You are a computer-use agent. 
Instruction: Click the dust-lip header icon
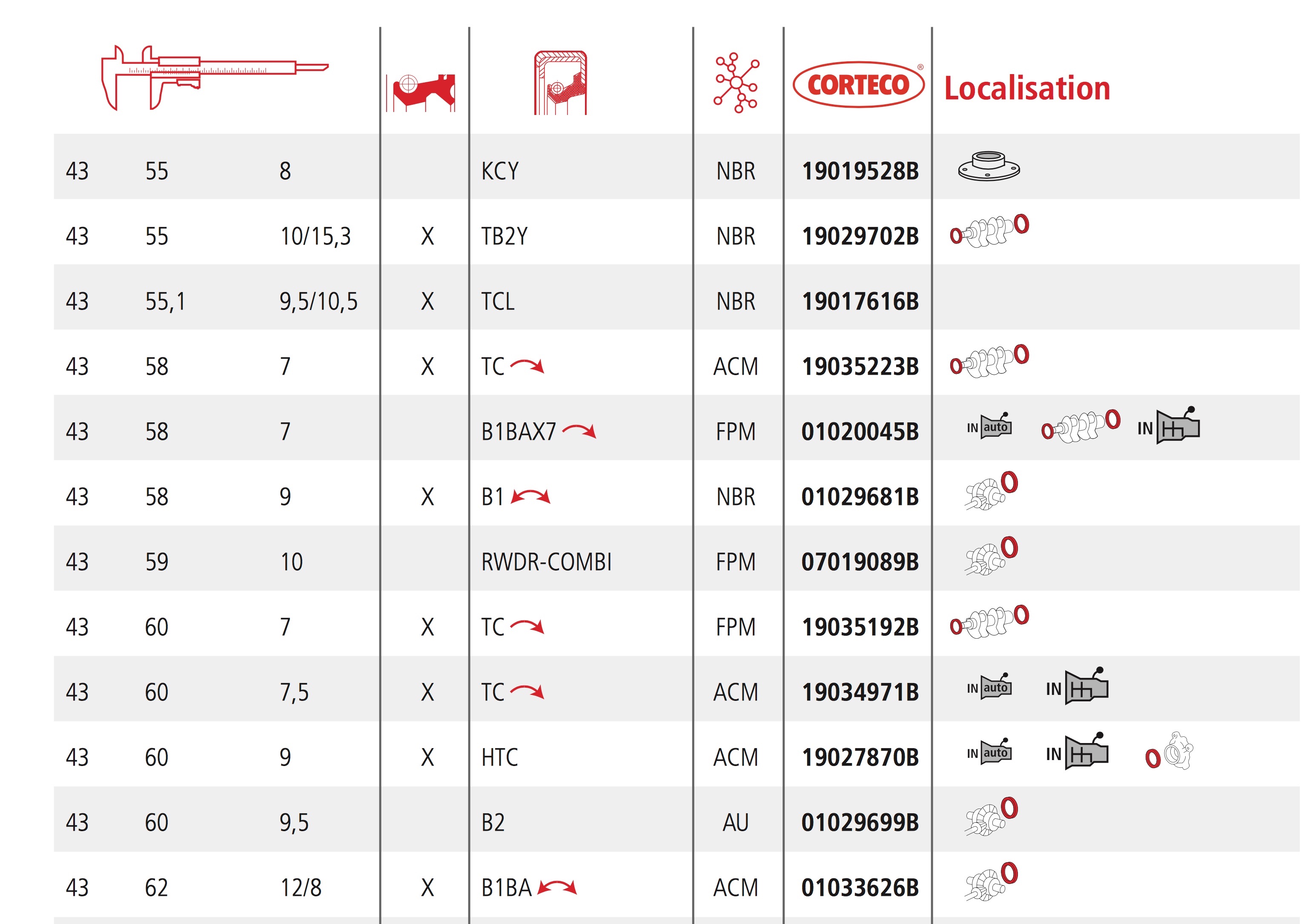(x=421, y=92)
